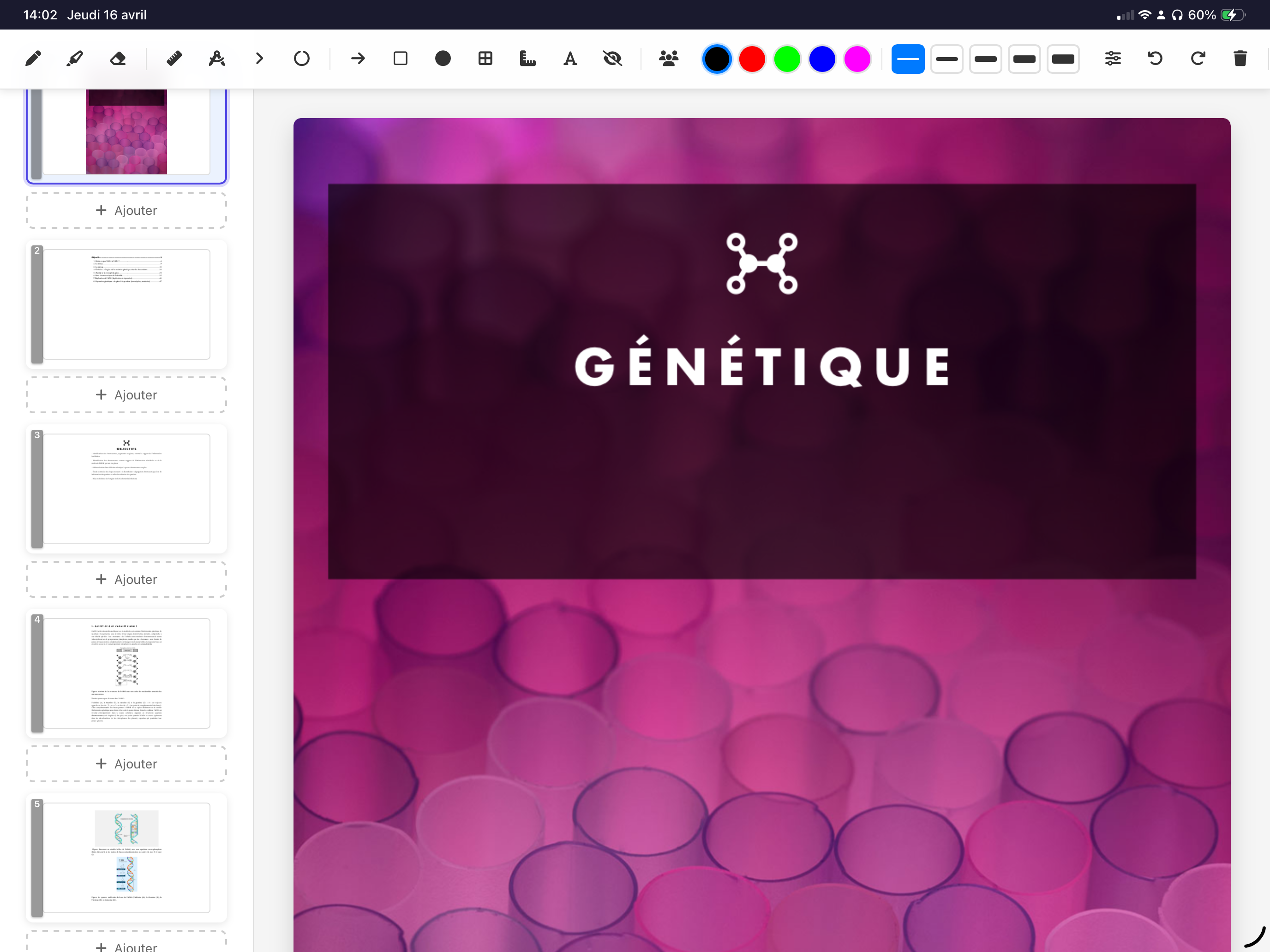Tap the headphones icon in status bar
The width and height of the screenshot is (1270, 952).
point(1178,15)
